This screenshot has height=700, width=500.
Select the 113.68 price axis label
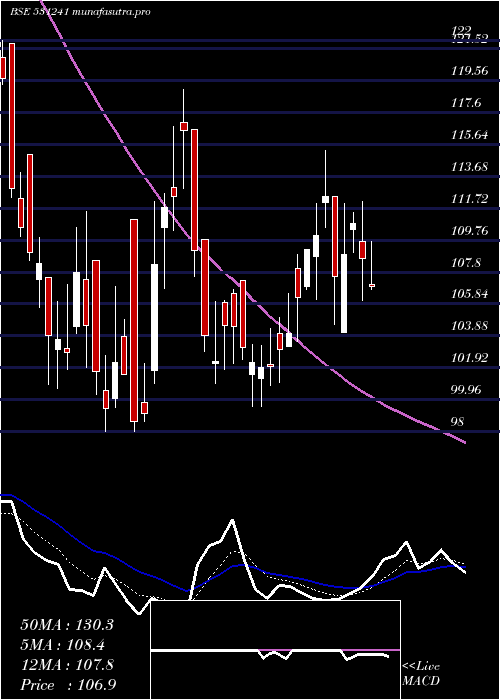click(470, 167)
